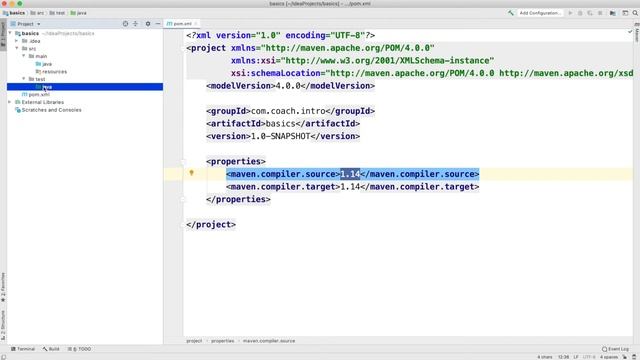Select the main folder in tree
The height and width of the screenshot is (360, 640).
click(x=38, y=56)
